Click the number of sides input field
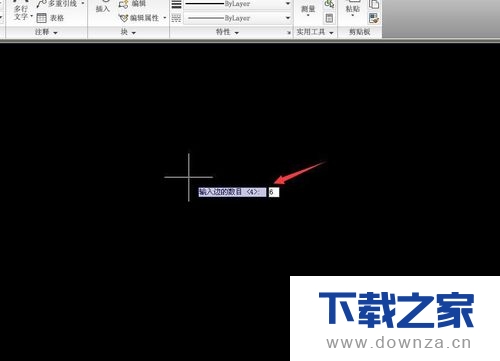 click(x=274, y=192)
